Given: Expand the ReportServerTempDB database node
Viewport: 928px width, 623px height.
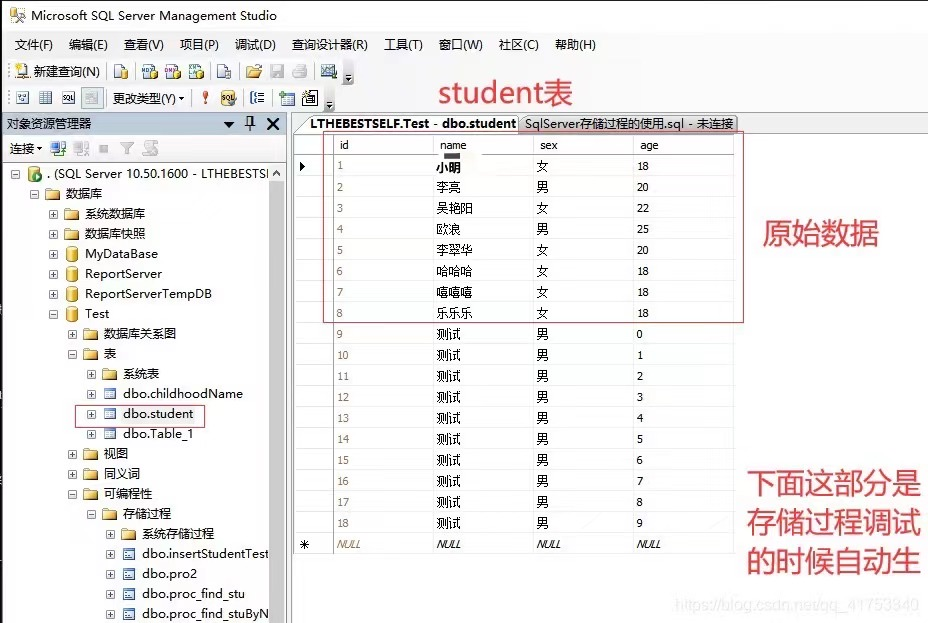Looking at the screenshot, I should coord(53,294).
